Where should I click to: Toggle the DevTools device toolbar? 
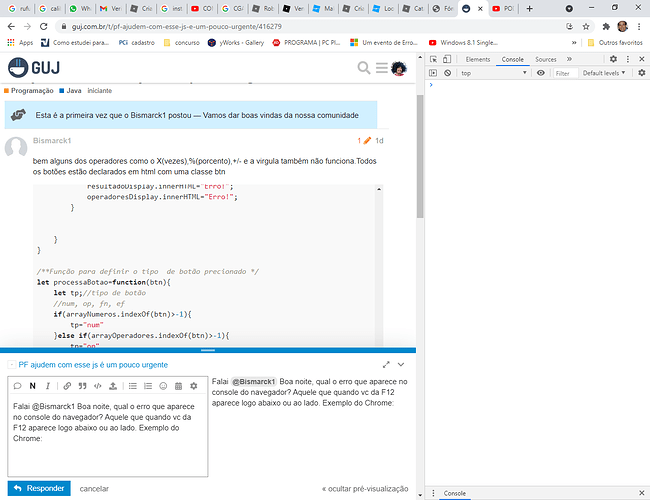point(447,59)
